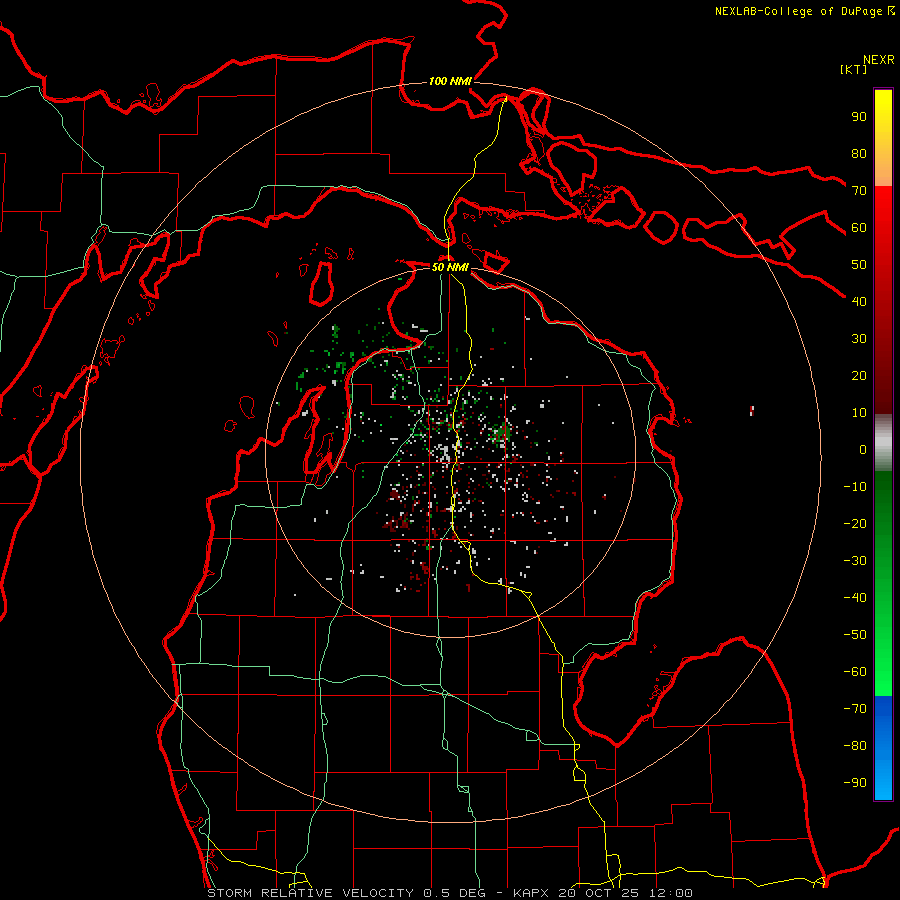Select the -90 value on velocity scale
Image resolution: width=900 pixels, height=900 pixels.
point(855,783)
